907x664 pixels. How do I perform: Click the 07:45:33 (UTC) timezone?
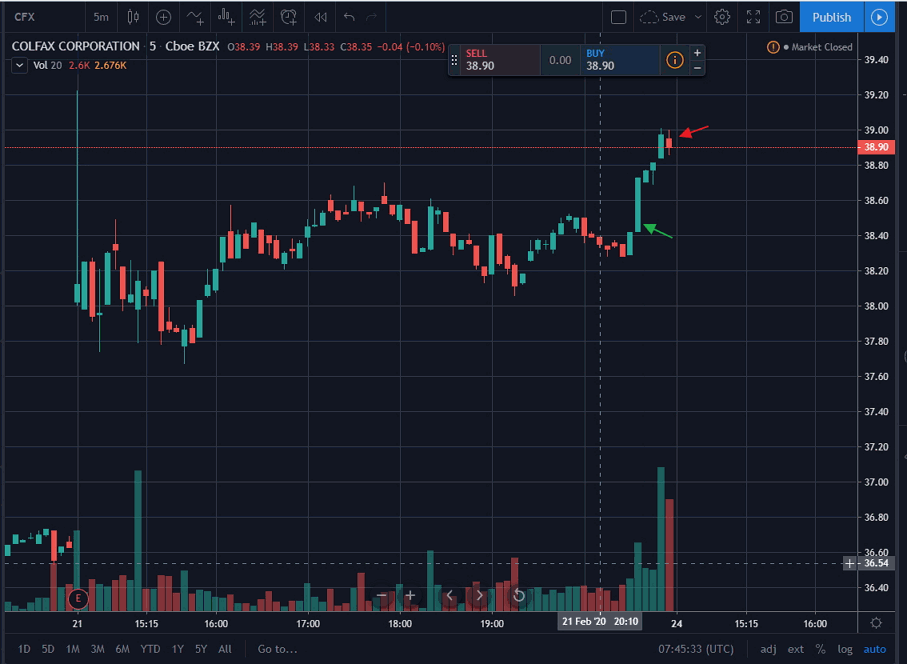click(696, 649)
